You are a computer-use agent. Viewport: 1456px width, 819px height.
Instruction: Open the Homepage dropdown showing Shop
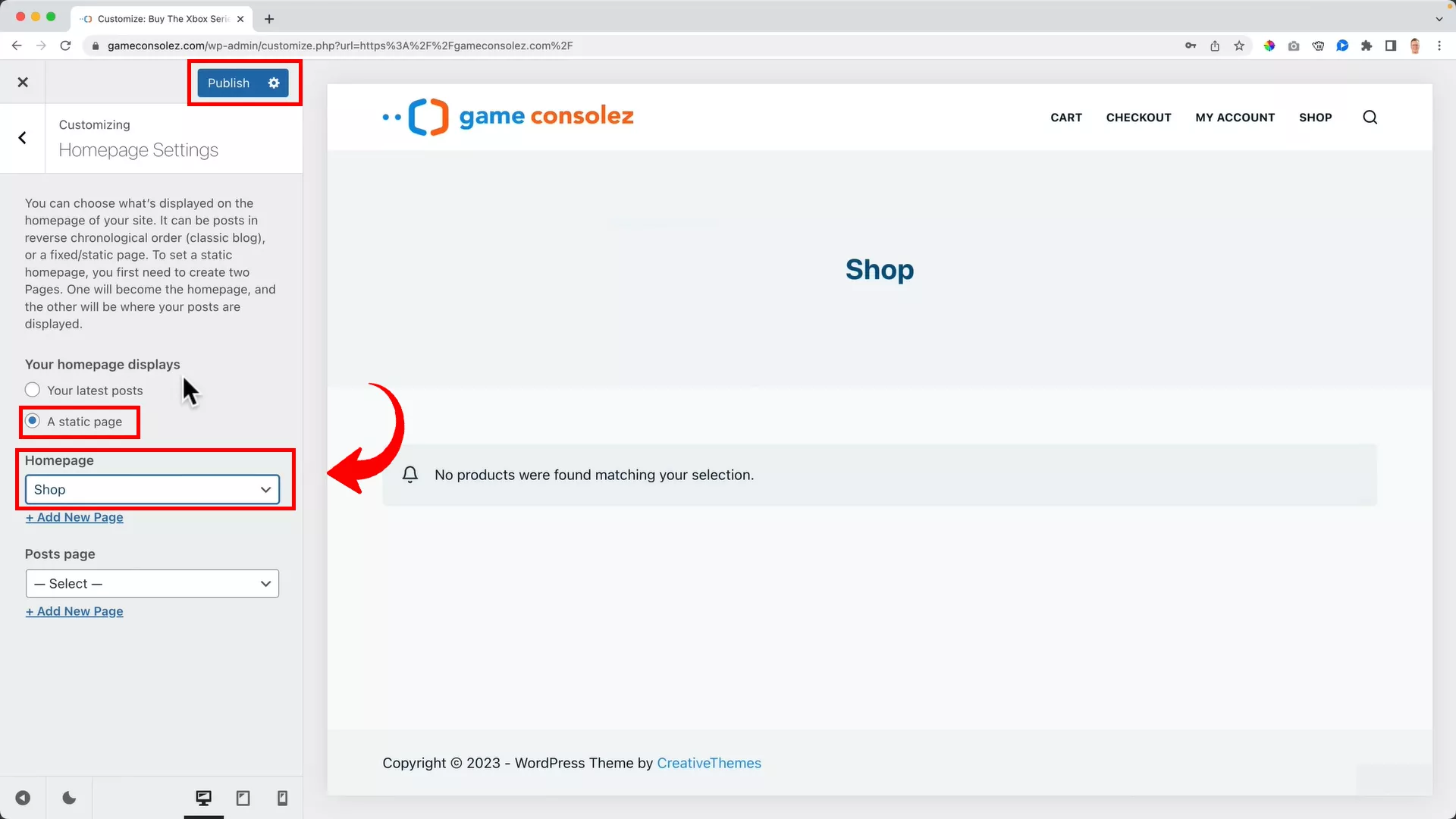point(152,490)
